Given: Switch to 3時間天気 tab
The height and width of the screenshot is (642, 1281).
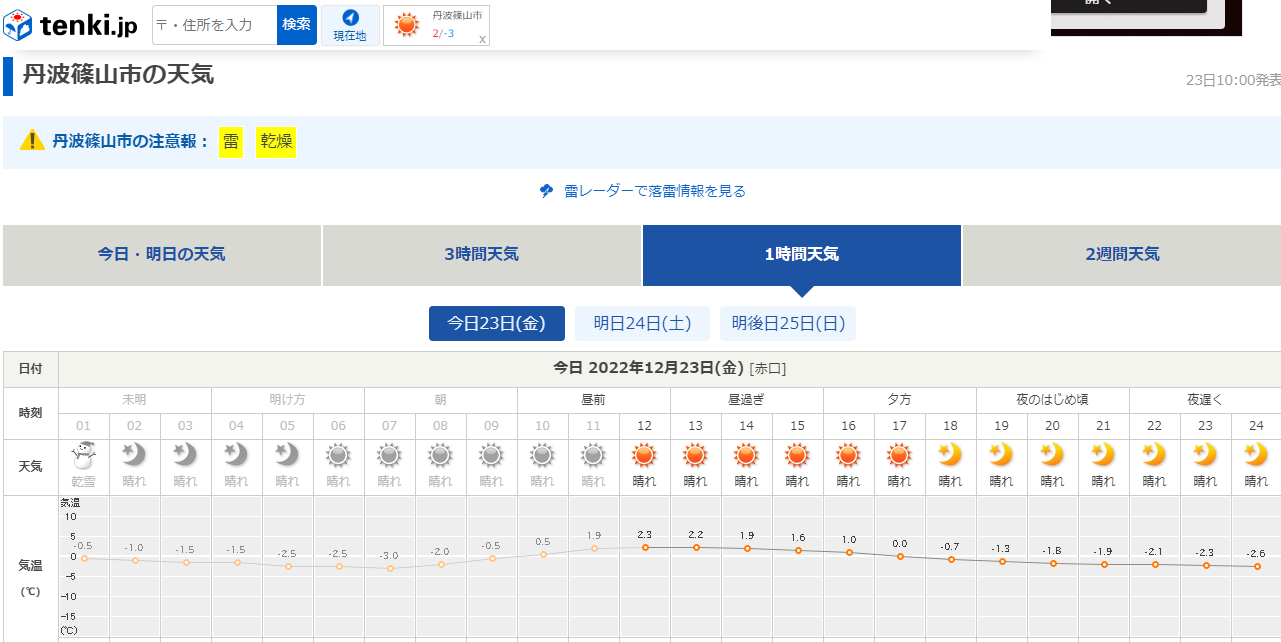Looking at the screenshot, I should coord(481,255).
